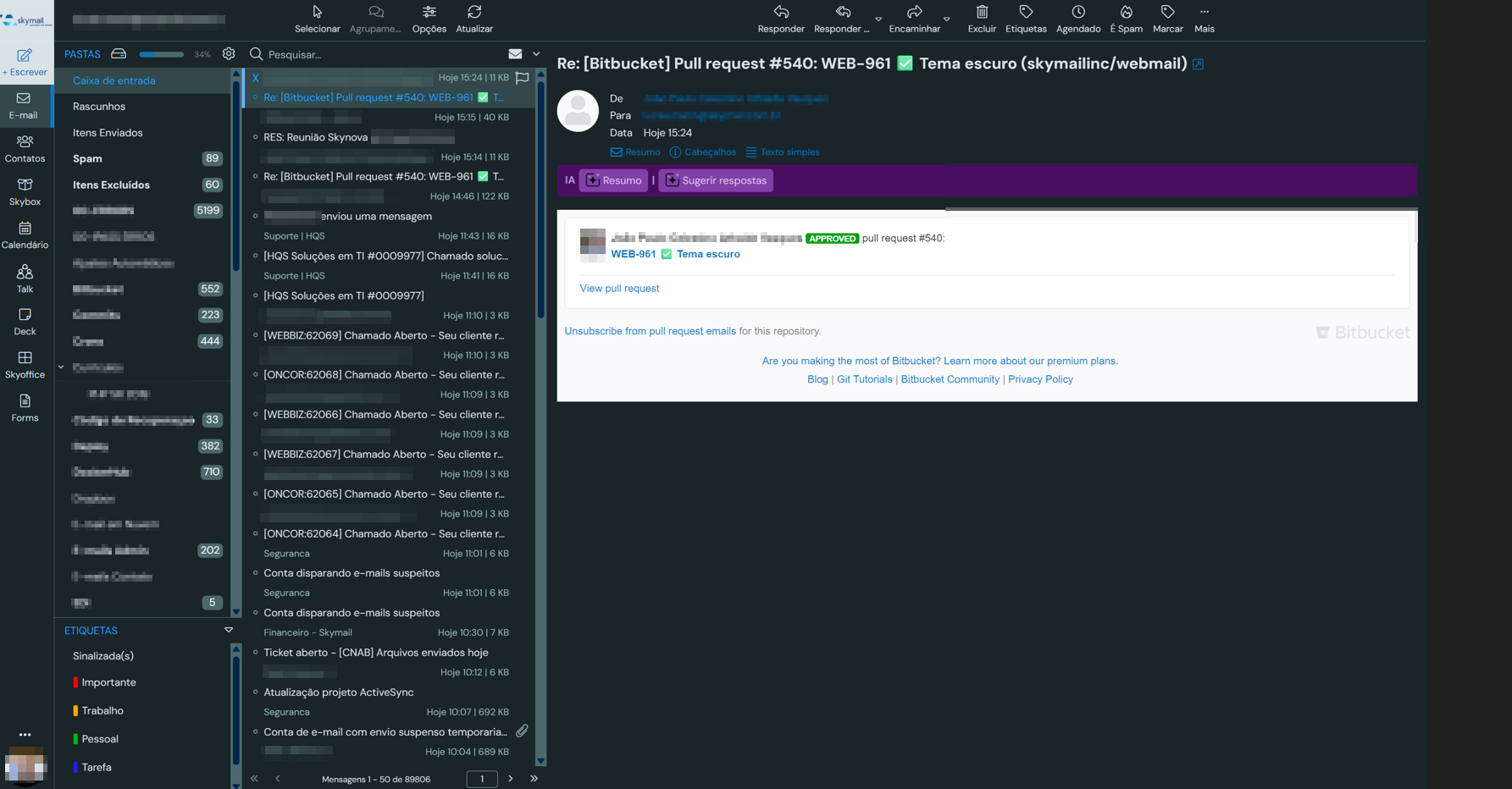Click the Excluir trash icon
Screen dimensions: 1512x789
tap(982, 13)
